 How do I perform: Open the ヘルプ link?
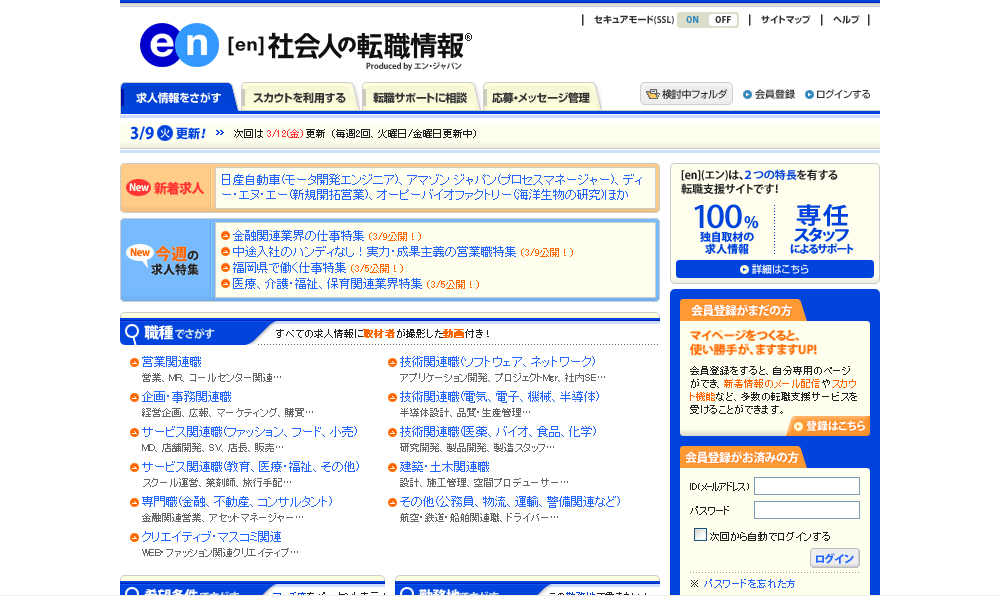pyautogui.click(x=846, y=20)
